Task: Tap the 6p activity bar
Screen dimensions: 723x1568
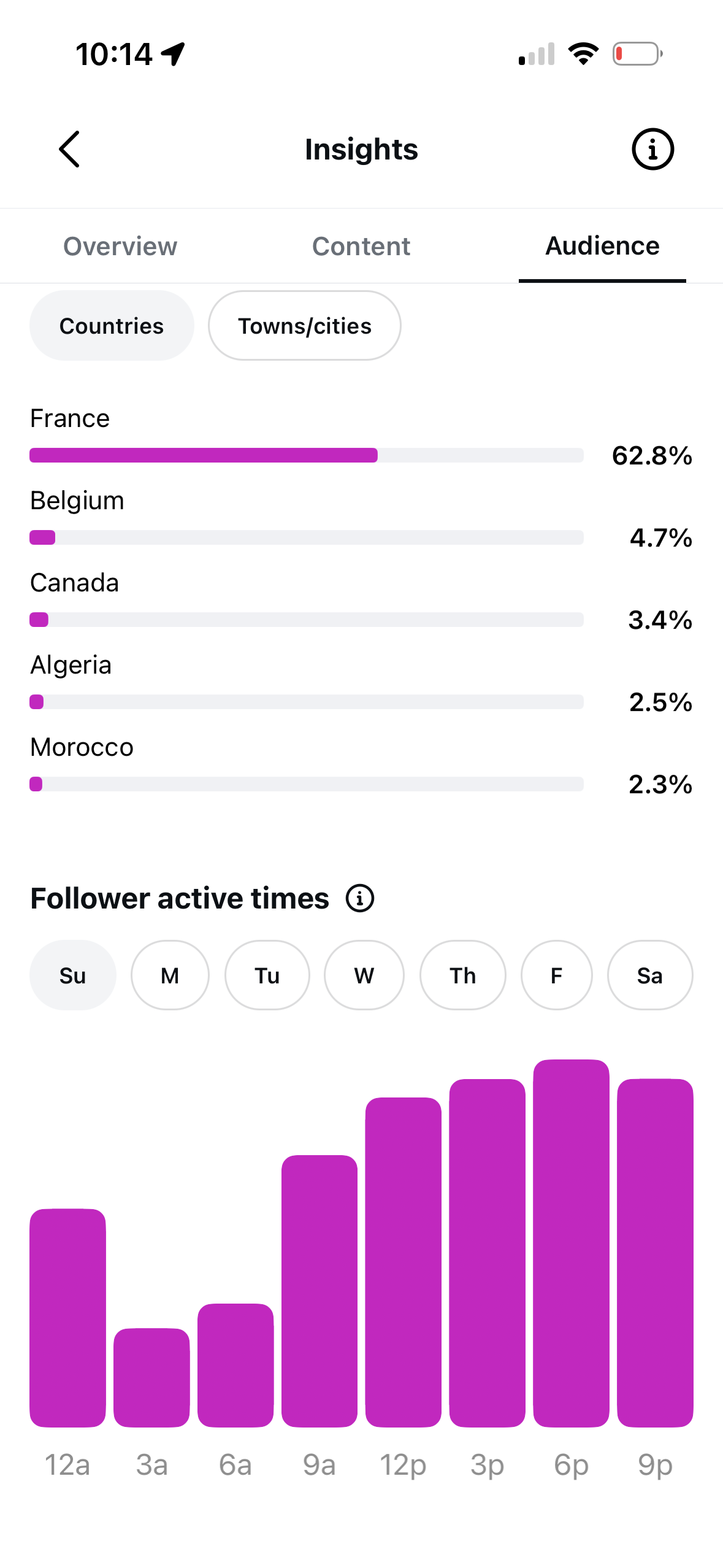Action: point(571,1243)
